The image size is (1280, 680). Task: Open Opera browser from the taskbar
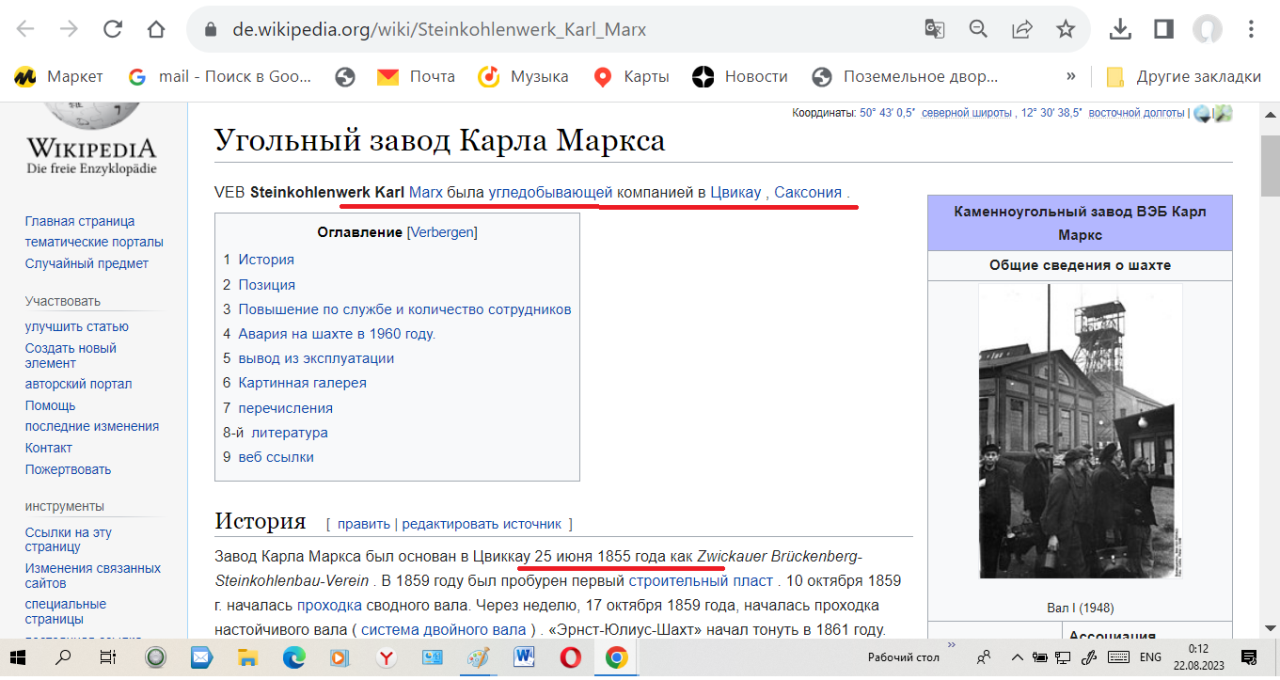coord(571,657)
